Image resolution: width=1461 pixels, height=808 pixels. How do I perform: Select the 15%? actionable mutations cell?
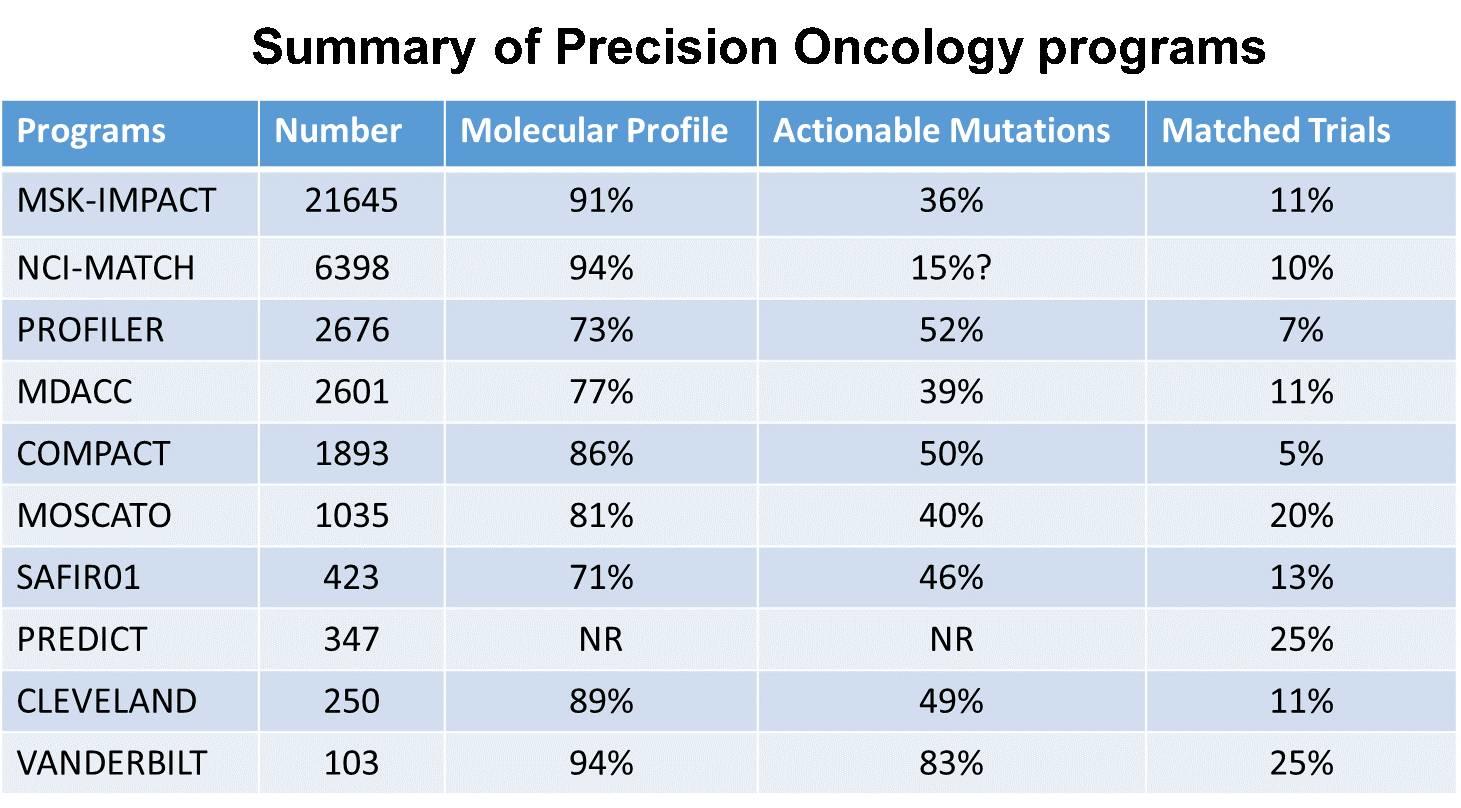click(x=951, y=268)
